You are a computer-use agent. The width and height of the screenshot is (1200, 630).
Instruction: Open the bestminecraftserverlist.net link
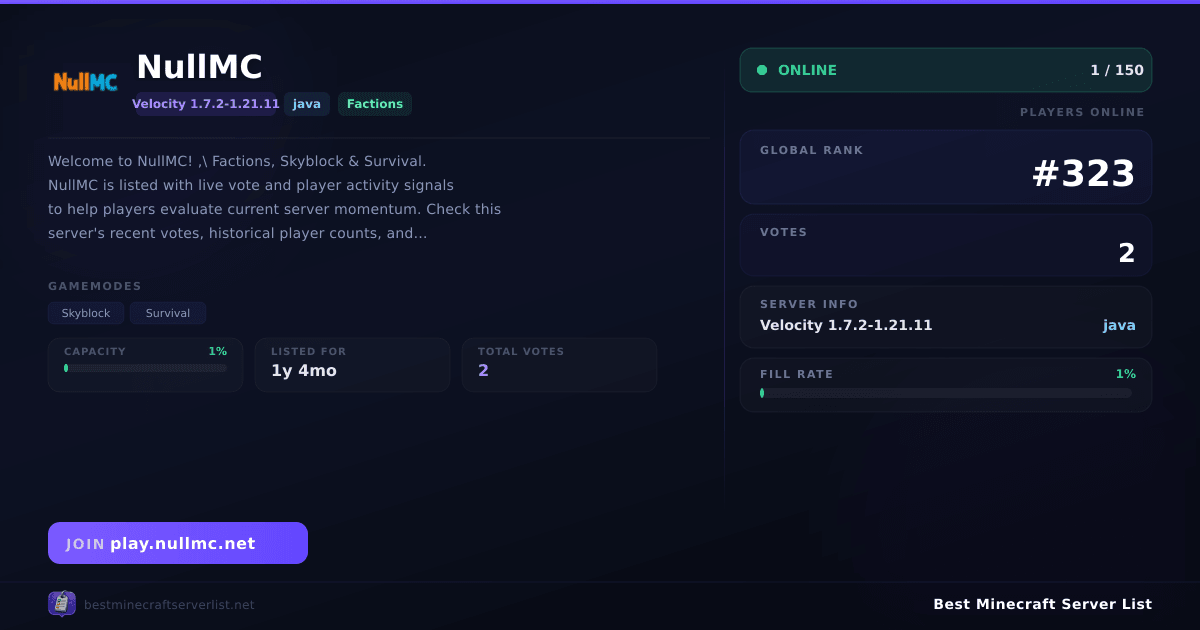(169, 605)
